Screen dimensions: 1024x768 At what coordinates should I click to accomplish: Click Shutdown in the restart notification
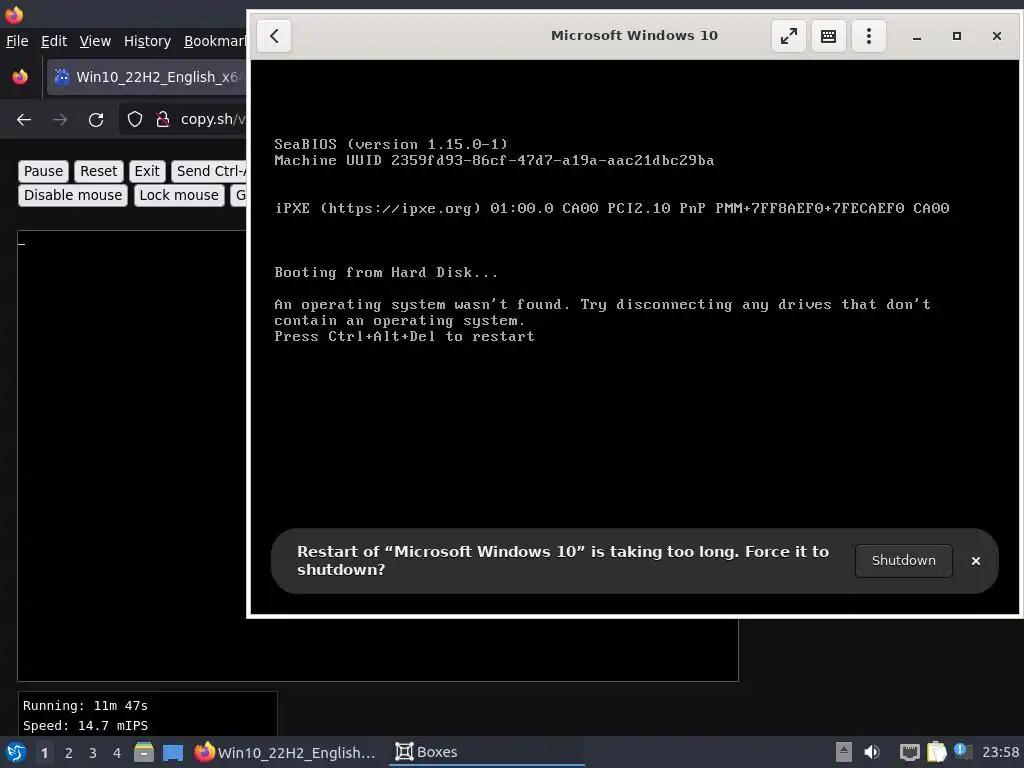[x=903, y=560]
